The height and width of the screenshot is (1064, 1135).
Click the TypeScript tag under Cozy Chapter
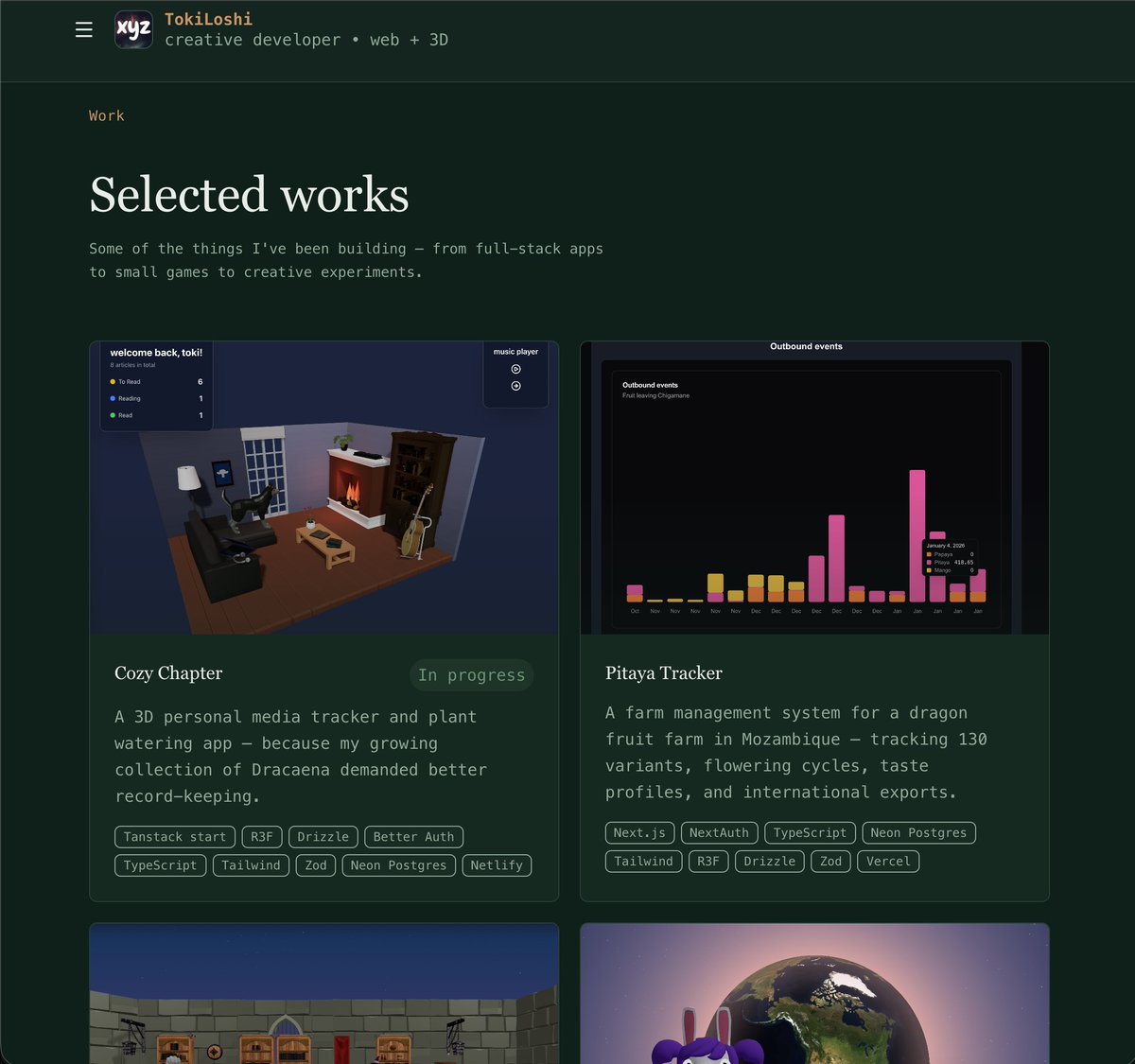click(x=160, y=865)
